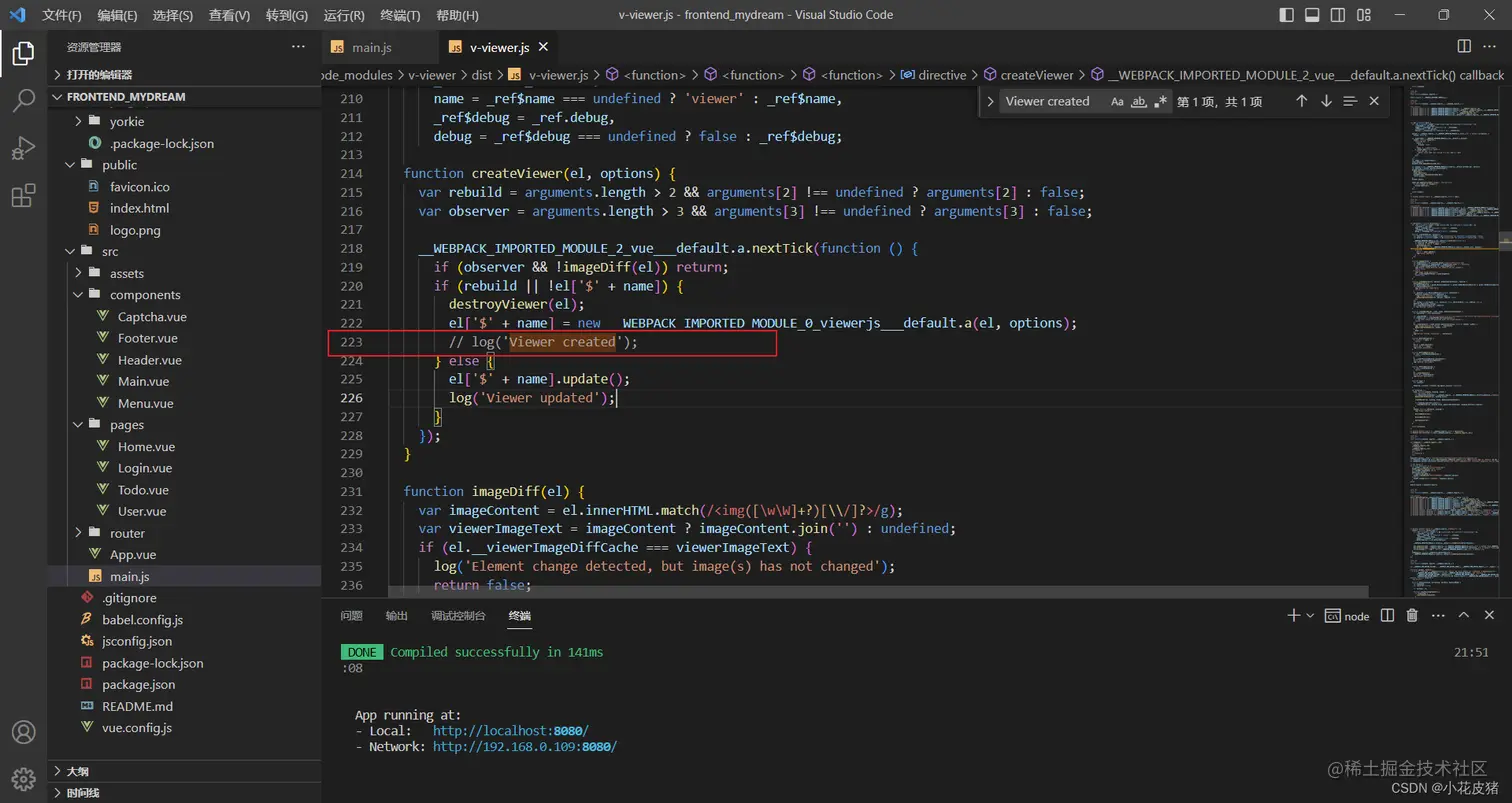This screenshot has width=1512, height=803.
Task: Maximize panel size with up chevron
Action: click(x=1463, y=615)
